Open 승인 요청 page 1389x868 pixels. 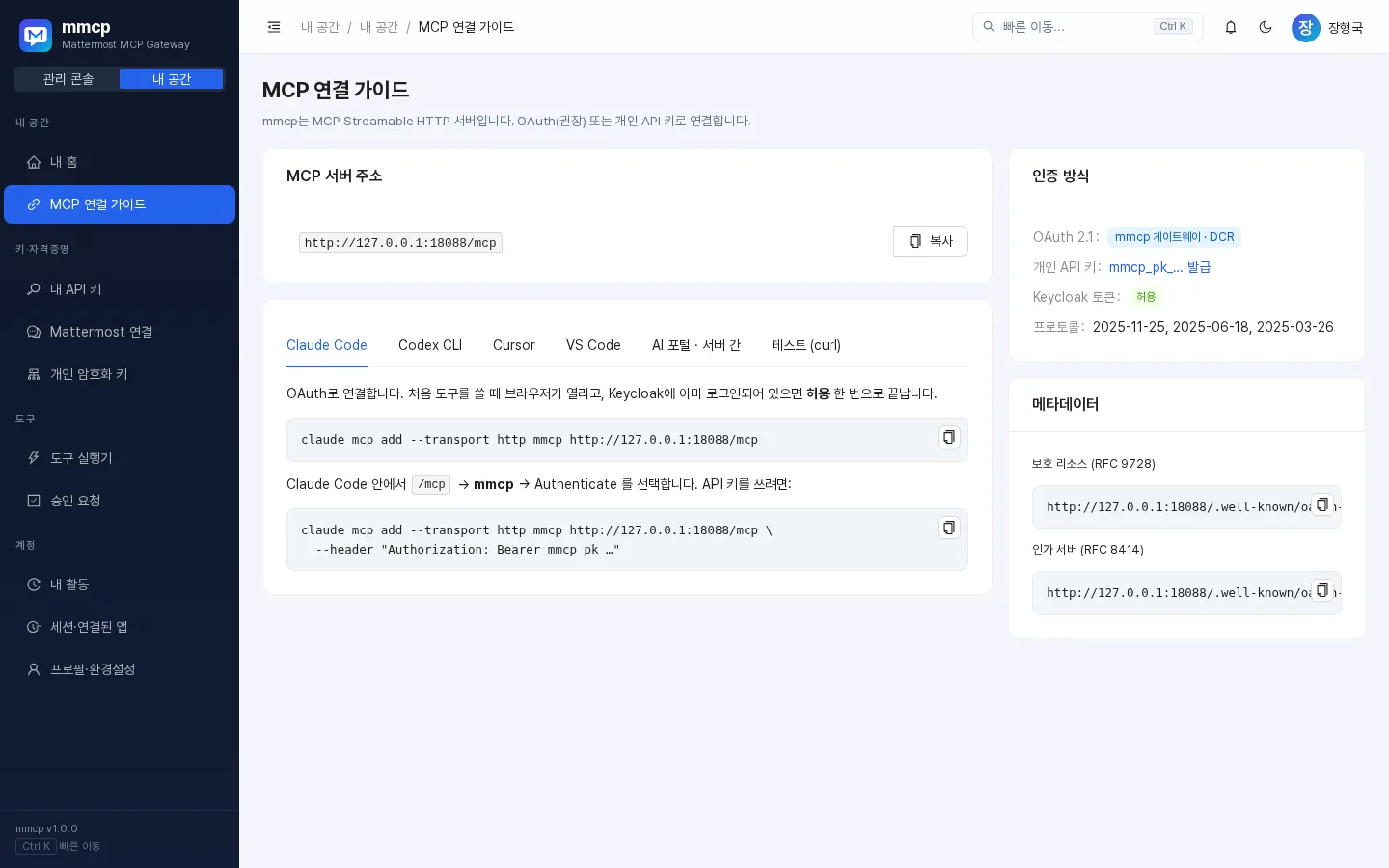coord(120,501)
